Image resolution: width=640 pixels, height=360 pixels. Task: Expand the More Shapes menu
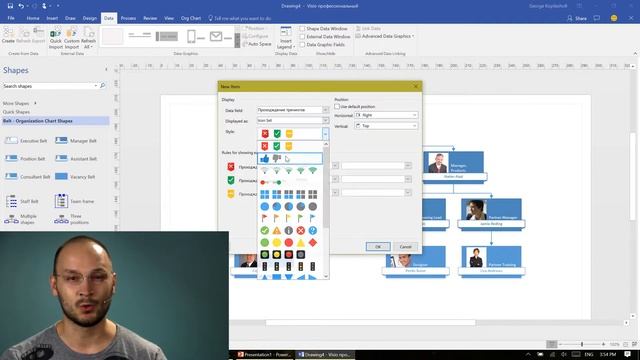point(20,103)
